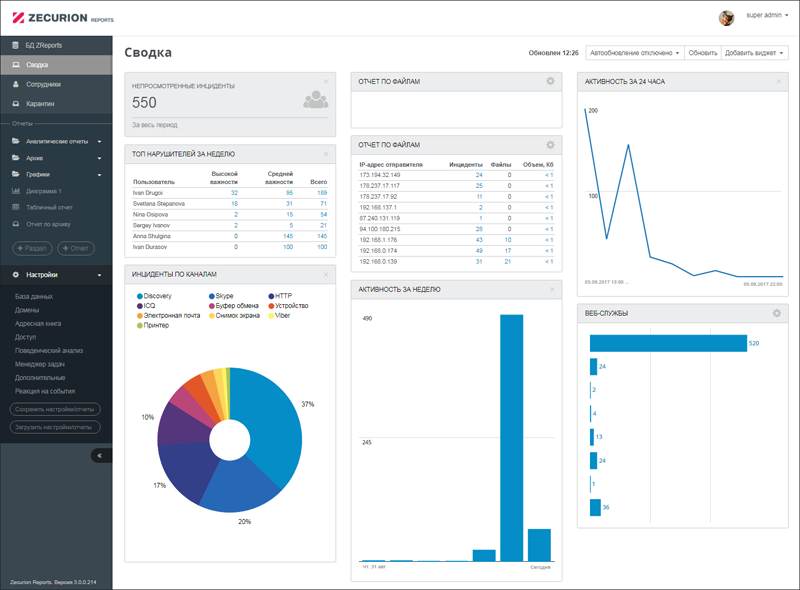Open the gear settings of Веб-службы widget

pyautogui.click(x=777, y=313)
